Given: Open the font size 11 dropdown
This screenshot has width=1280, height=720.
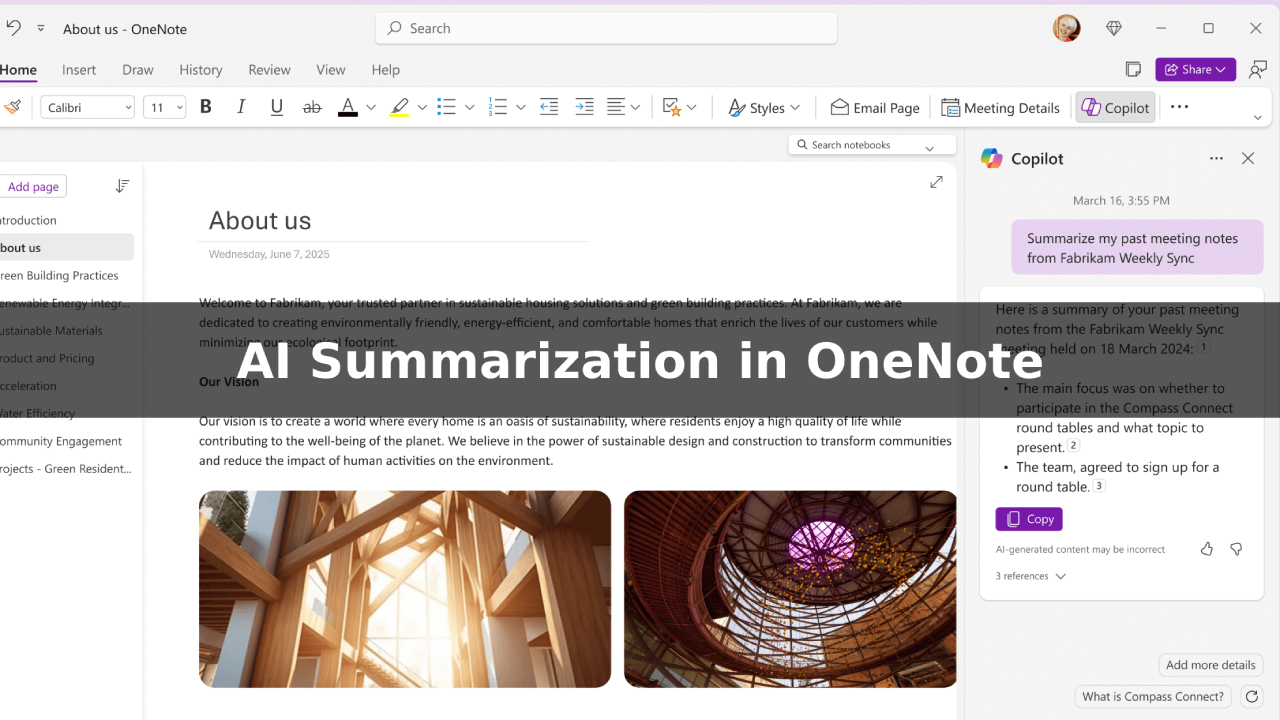Looking at the screenshot, I should (x=165, y=107).
